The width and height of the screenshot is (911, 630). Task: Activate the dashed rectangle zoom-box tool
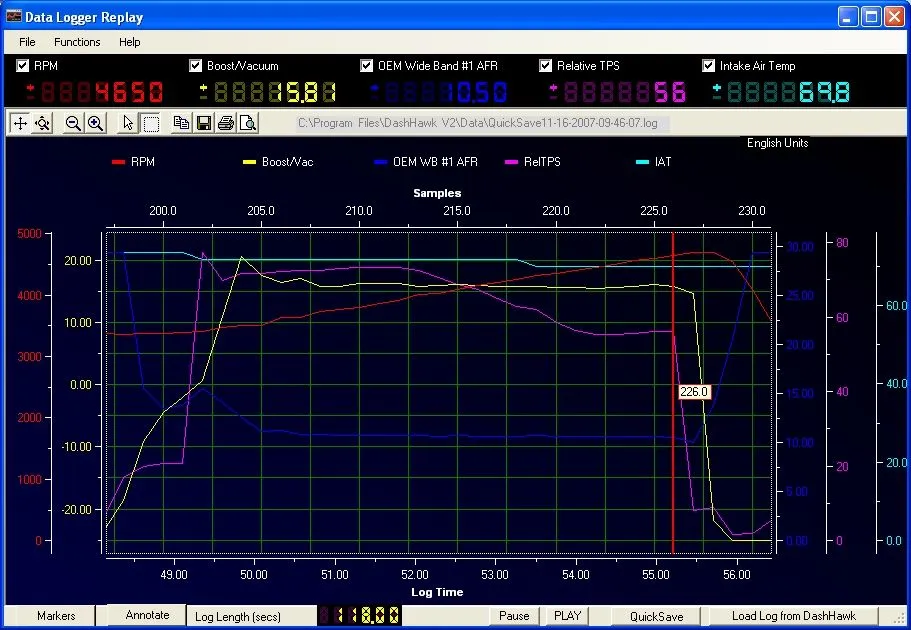151,123
